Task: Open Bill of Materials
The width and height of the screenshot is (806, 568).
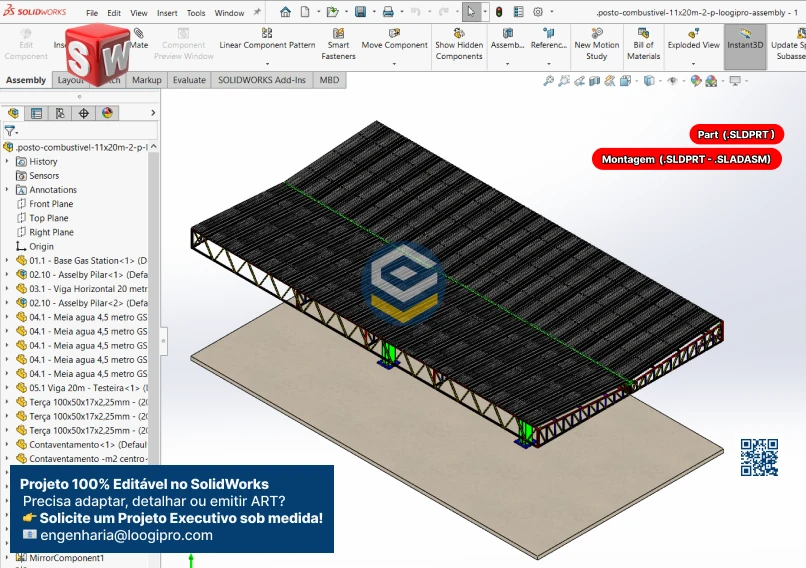Action: pyautogui.click(x=643, y=45)
